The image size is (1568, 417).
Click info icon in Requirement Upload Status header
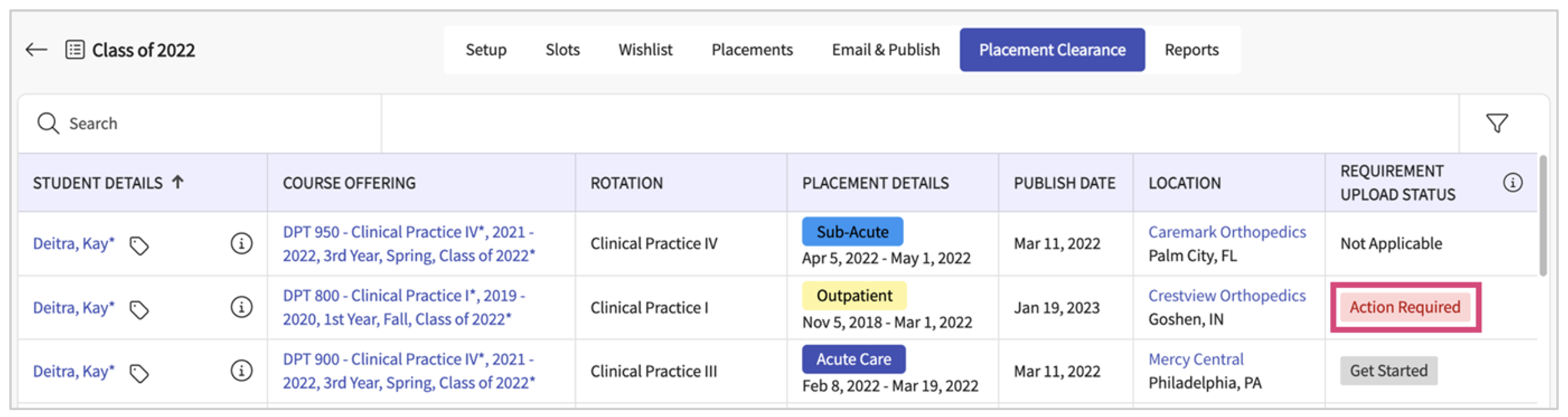coord(1513,183)
